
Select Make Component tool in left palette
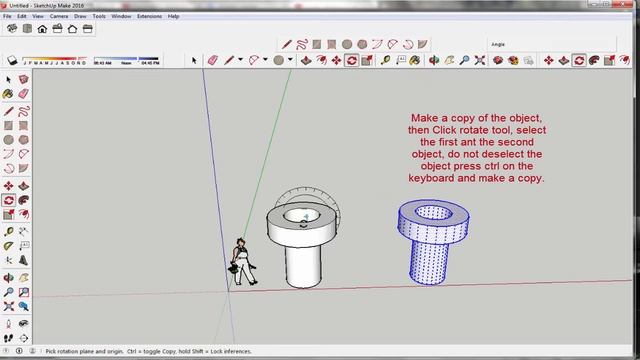tap(23, 79)
